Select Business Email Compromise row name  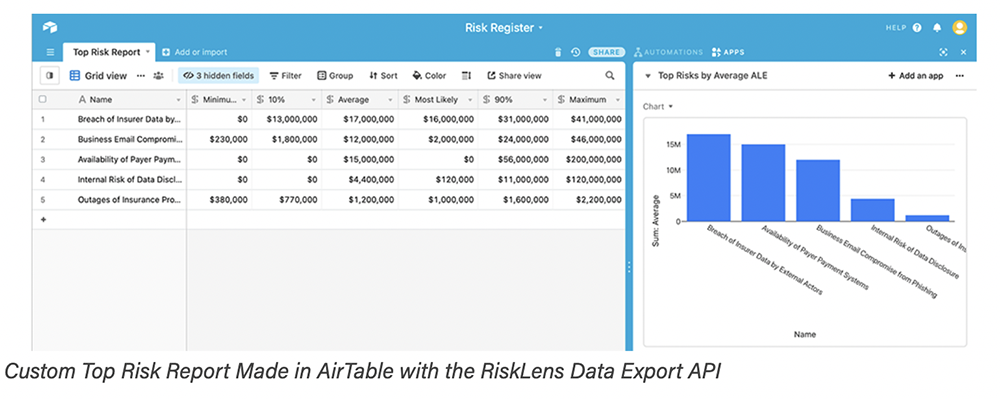click(x=130, y=139)
